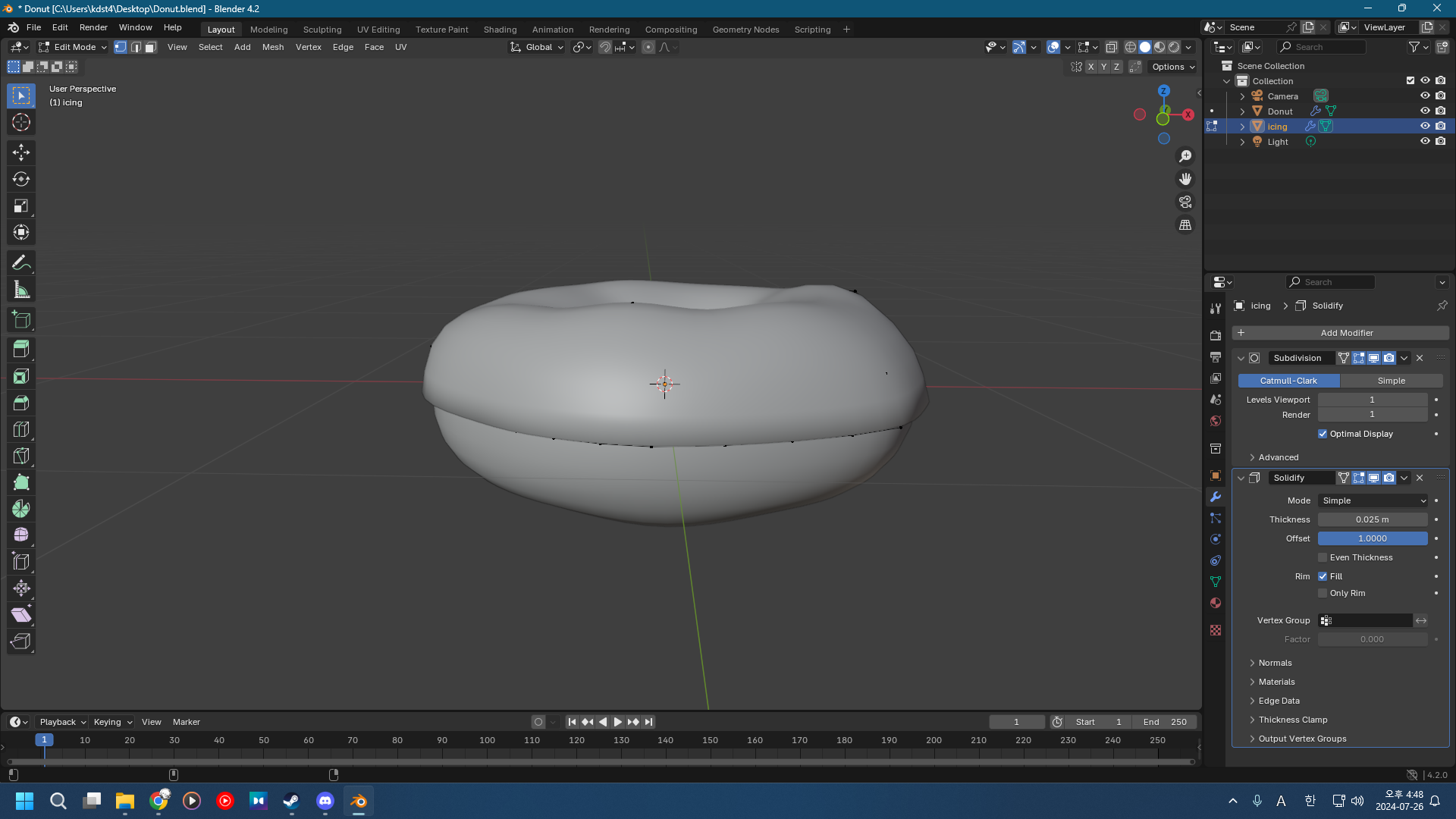Select the Rotate tool

click(x=21, y=179)
